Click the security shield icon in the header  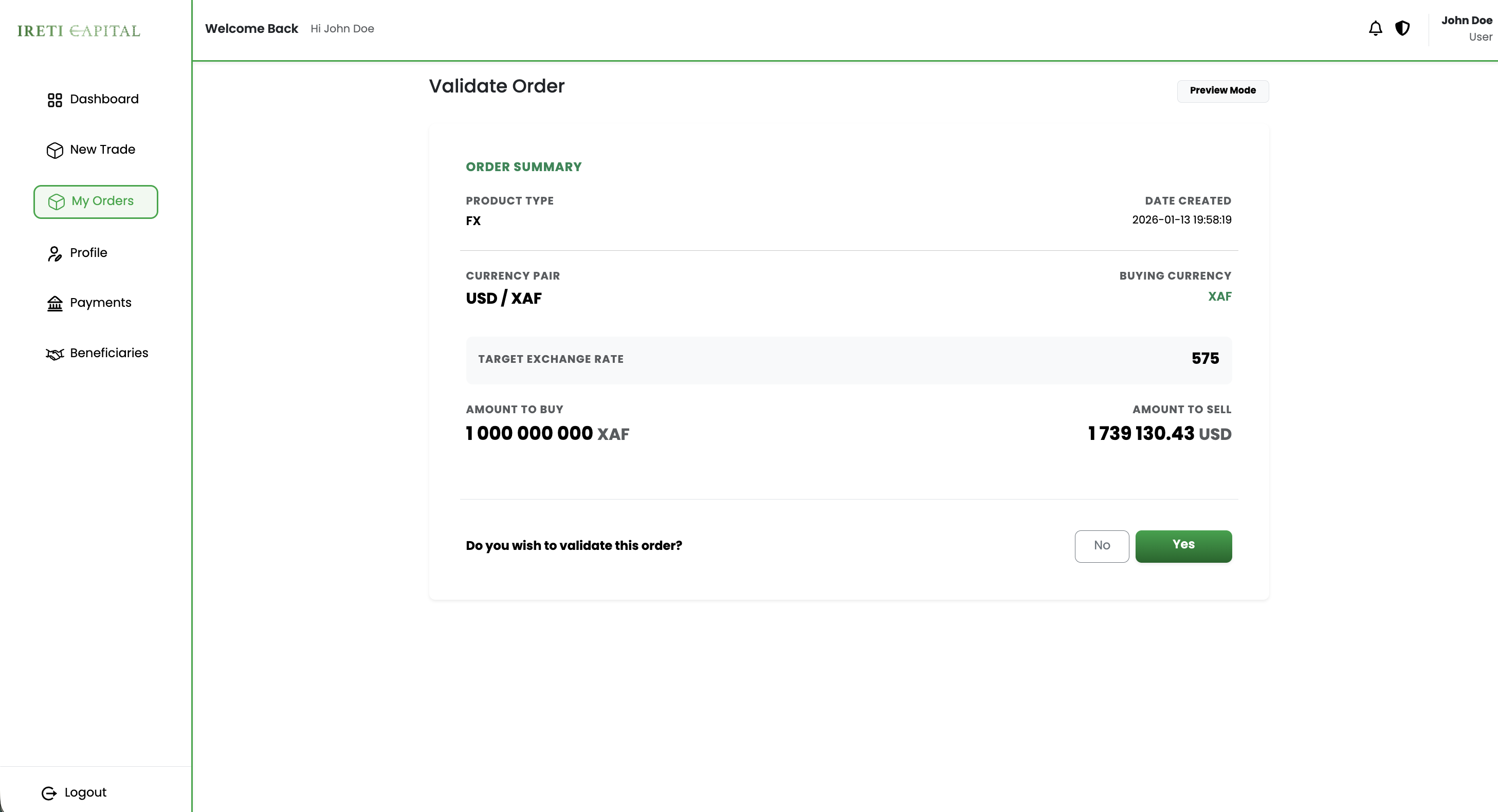point(1402,28)
